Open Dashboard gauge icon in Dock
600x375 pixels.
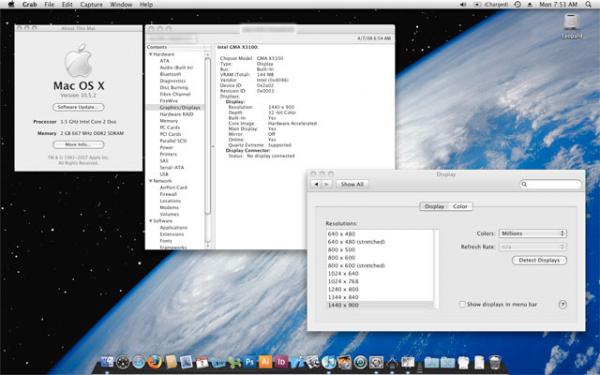123,362
